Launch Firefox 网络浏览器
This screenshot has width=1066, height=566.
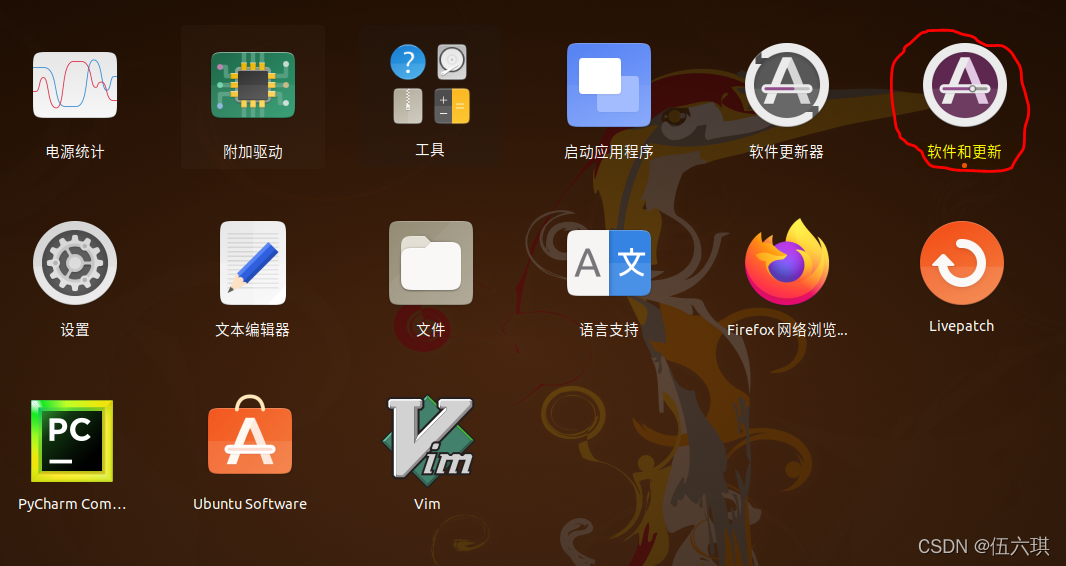787,262
